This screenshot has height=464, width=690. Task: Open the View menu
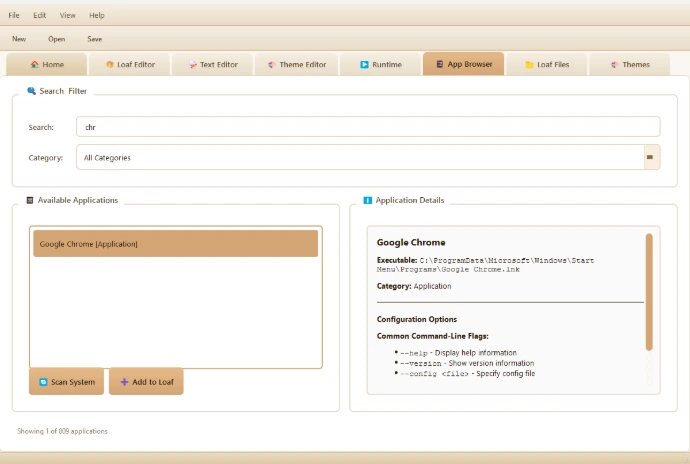[x=67, y=15]
